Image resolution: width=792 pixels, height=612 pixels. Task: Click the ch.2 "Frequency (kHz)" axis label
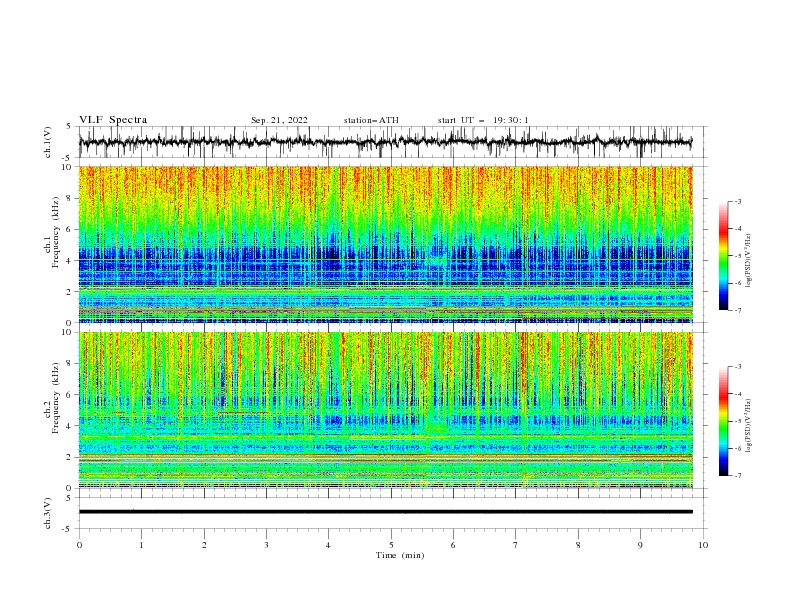click(x=55, y=398)
